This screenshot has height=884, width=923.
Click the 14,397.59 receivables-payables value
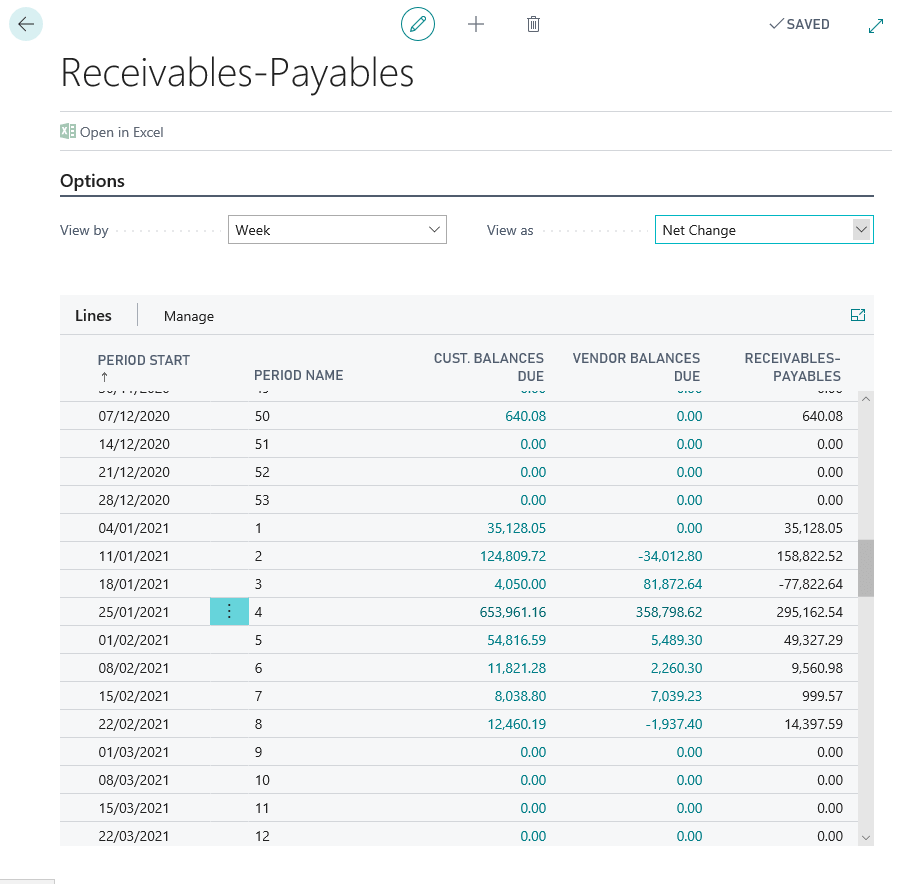point(813,725)
